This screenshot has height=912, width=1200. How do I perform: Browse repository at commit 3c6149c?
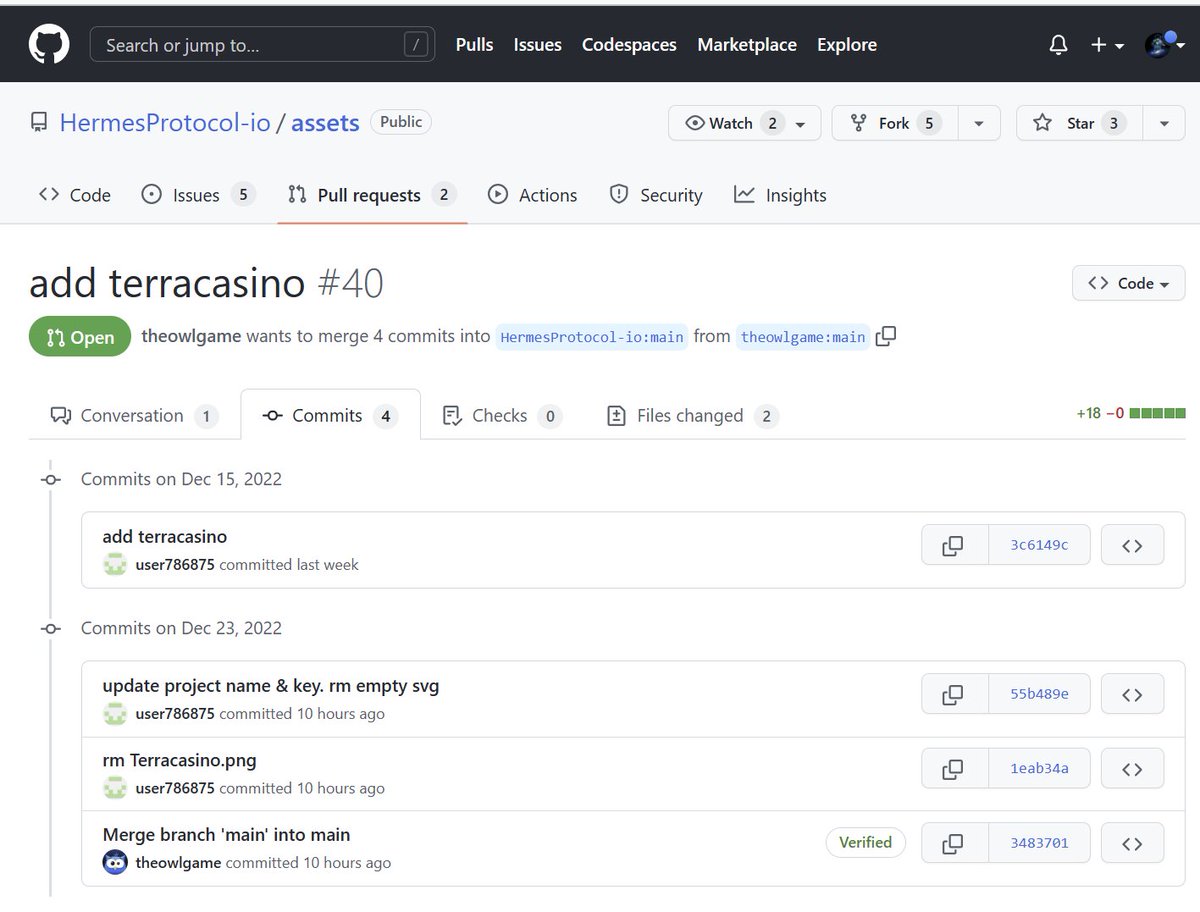click(1132, 545)
